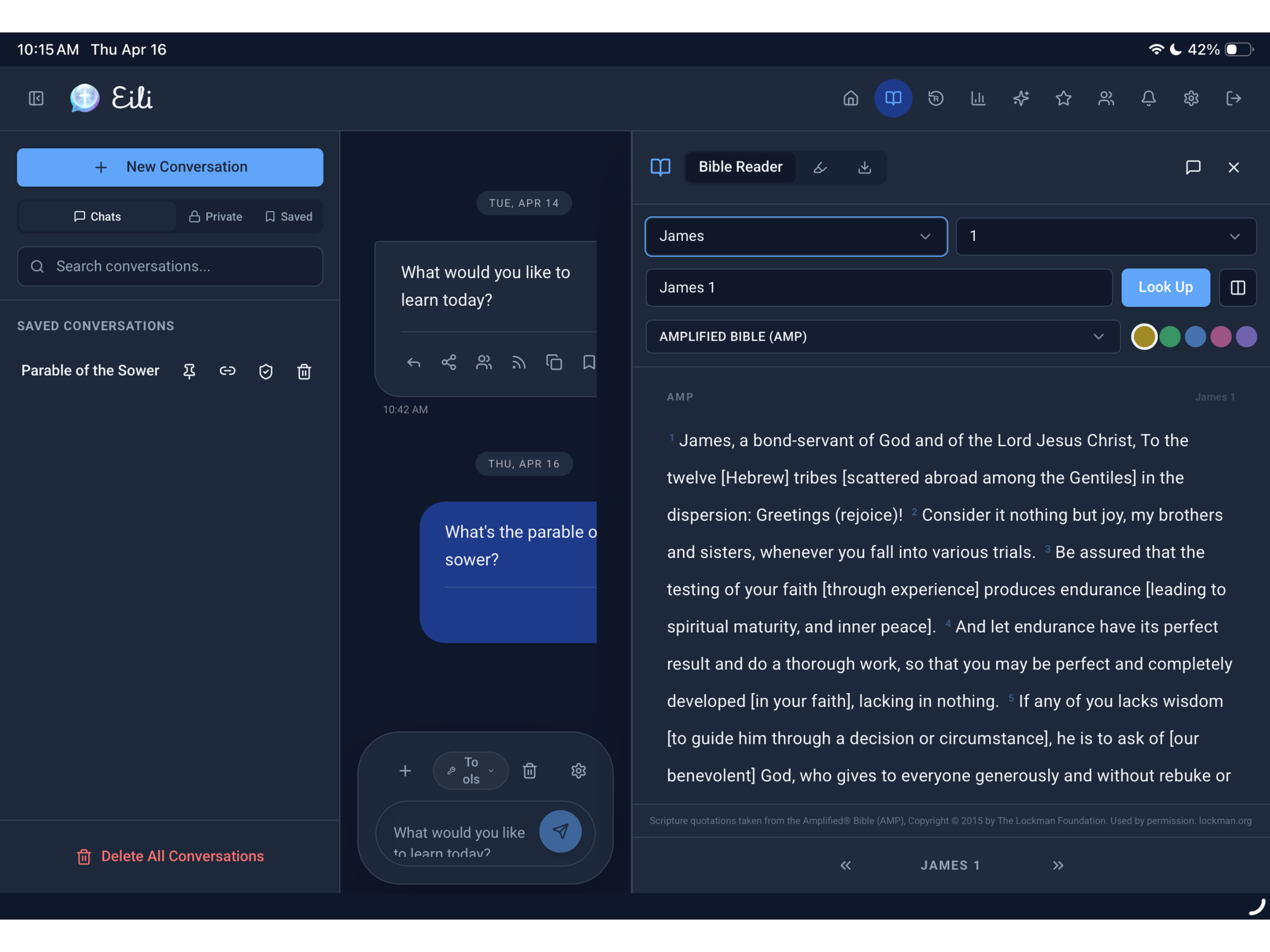Copy the message with the copy icon
Image resolution: width=1270 pixels, height=952 pixels.
(x=554, y=362)
